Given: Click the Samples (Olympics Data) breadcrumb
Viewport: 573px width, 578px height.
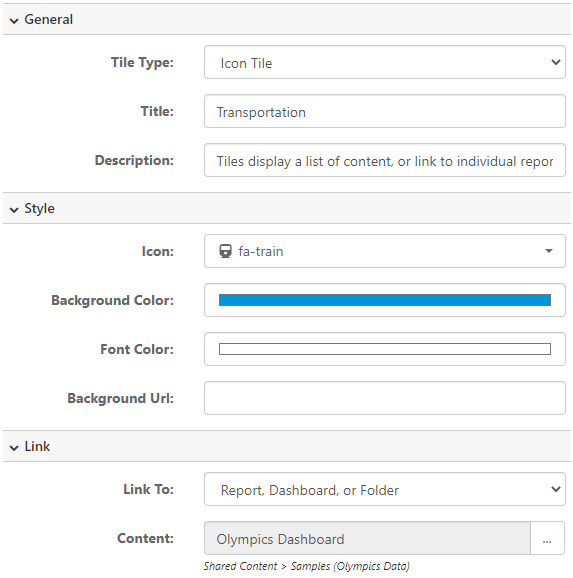Looking at the screenshot, I should pos(350,566).
